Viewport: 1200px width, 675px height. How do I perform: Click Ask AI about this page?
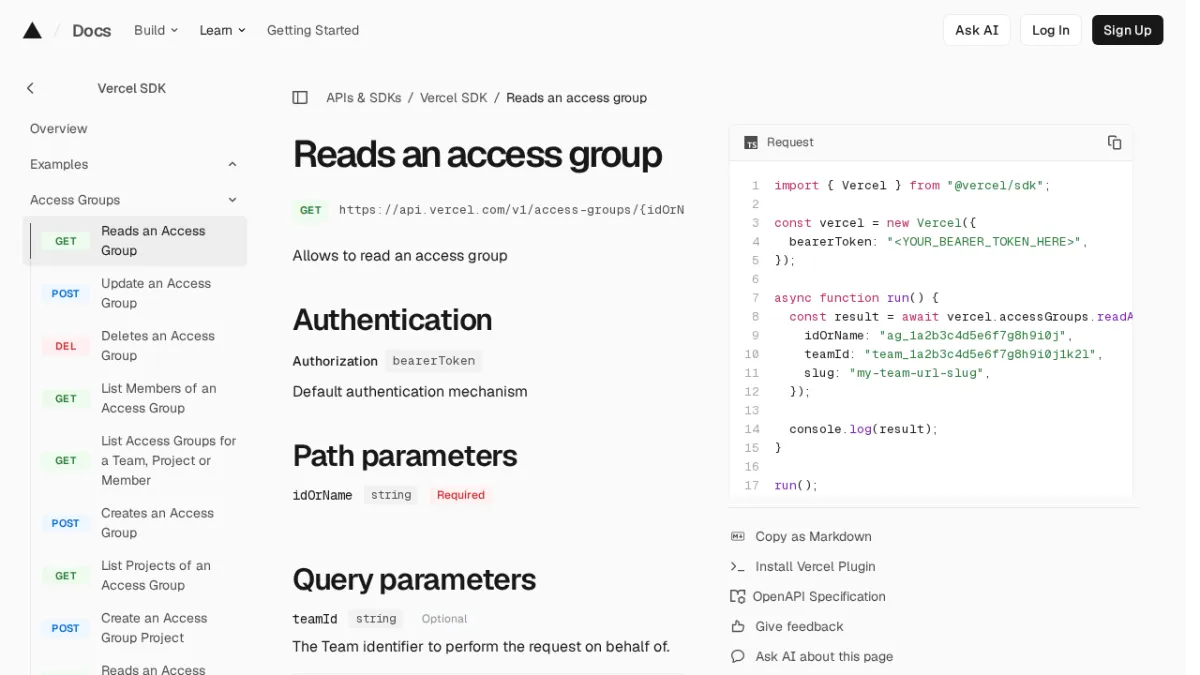(825, 657)
